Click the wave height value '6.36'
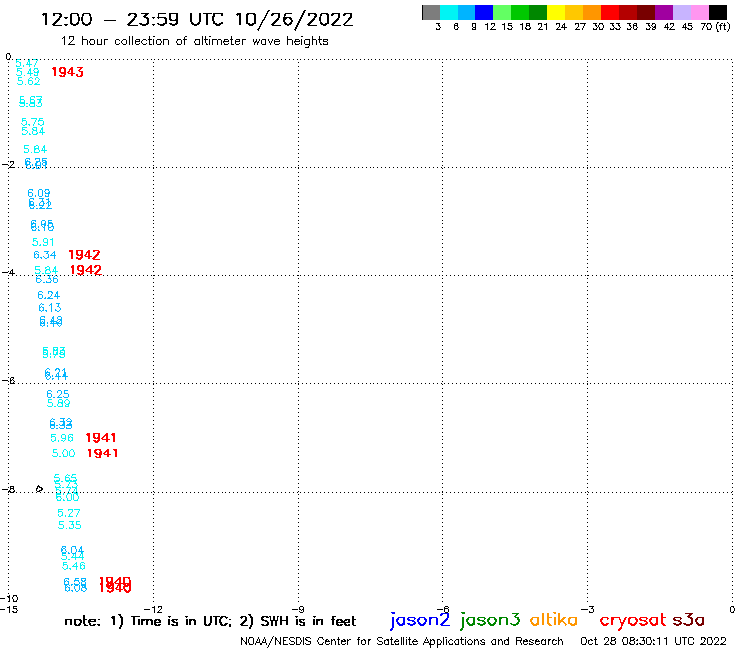Image resolution: width=740 pixels, height=650 pixels. coord(47,279)
